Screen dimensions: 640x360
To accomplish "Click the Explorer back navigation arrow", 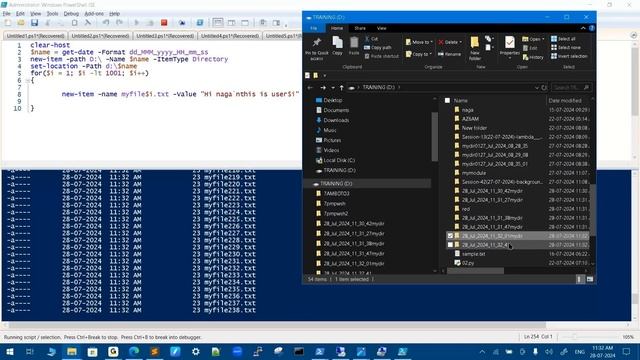I will tap(310, 87).
